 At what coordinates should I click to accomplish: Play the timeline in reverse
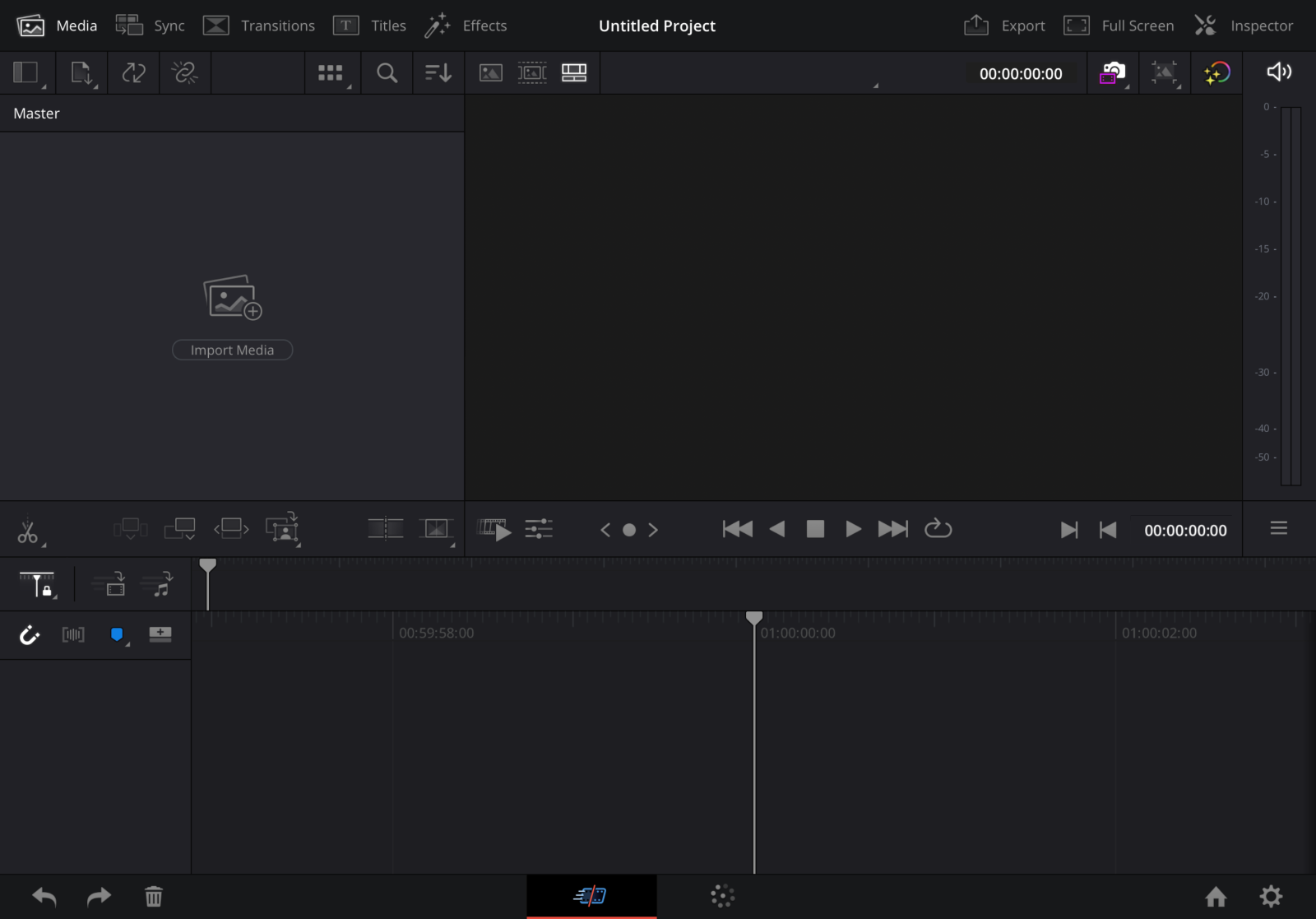(777, 529)
